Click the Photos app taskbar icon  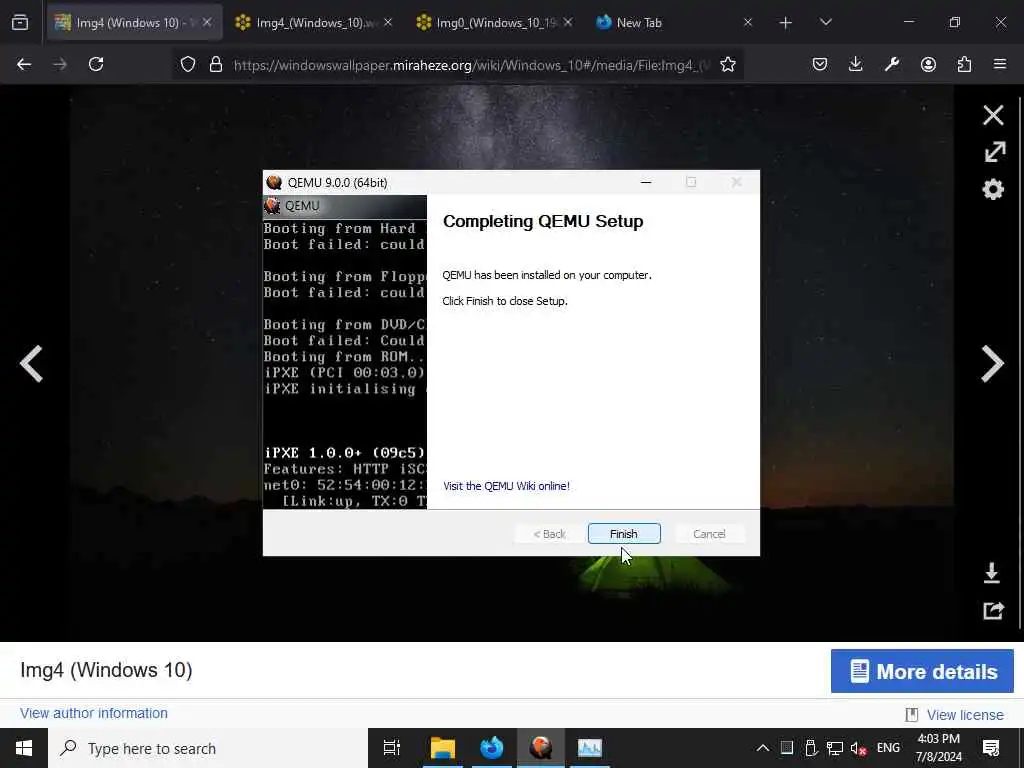pos(590,748)
